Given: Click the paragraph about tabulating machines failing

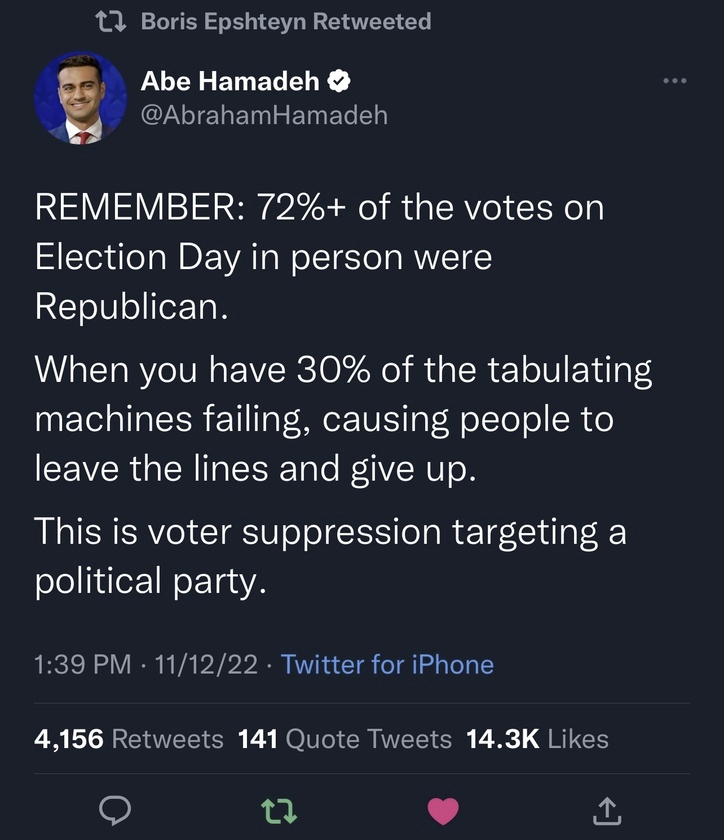Looking at the screenshot, I should 343,418.
